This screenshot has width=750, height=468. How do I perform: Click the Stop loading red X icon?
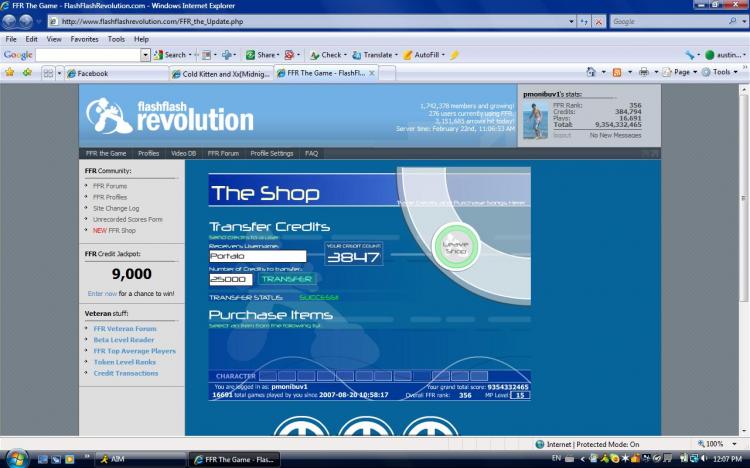[598, 22]
